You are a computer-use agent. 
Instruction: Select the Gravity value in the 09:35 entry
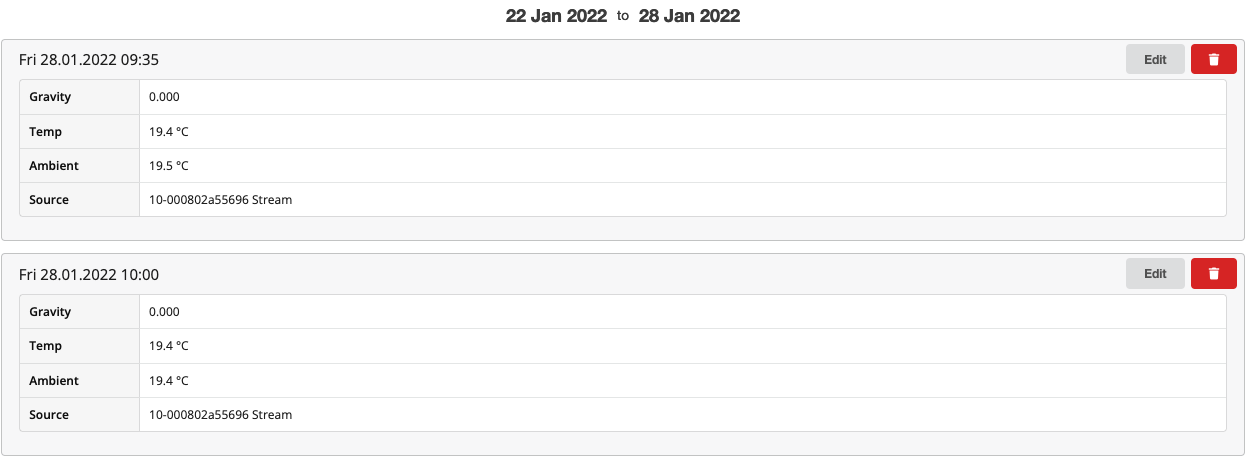(x=164, y=97)
